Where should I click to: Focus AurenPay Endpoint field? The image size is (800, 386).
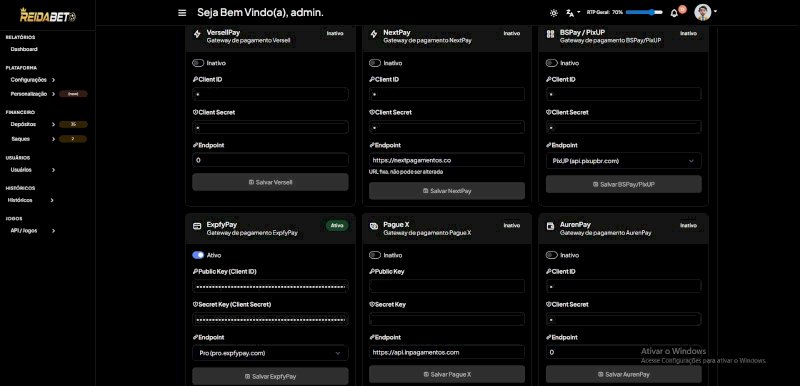623,352
